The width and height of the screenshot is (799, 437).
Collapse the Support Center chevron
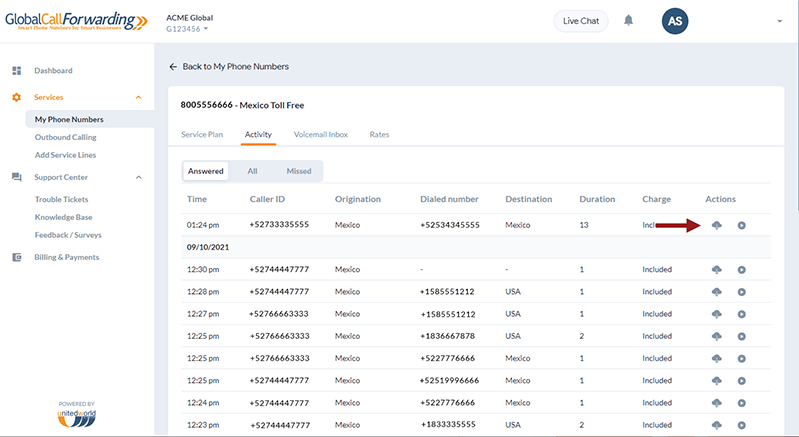(x=139, y=177)
